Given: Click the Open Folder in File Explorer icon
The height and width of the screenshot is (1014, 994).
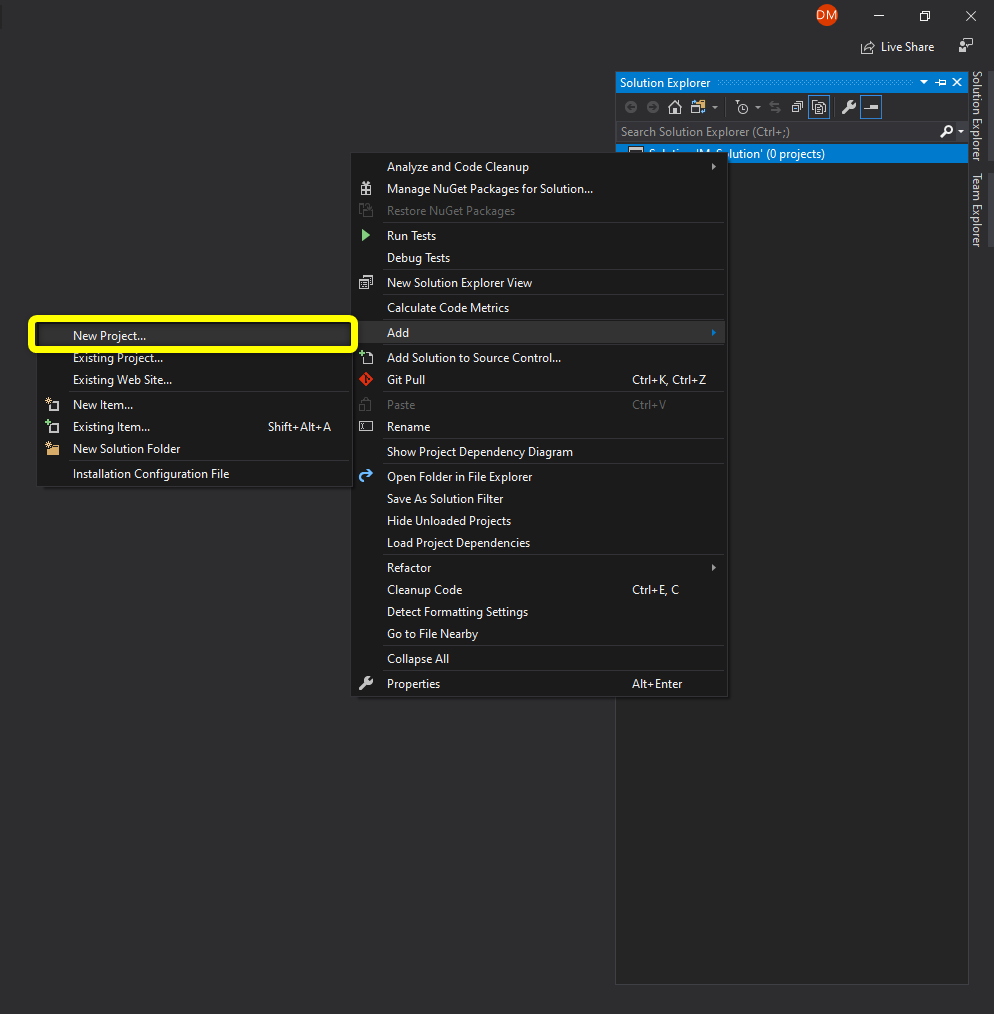Looking at the screenshot, I should 366,476.
